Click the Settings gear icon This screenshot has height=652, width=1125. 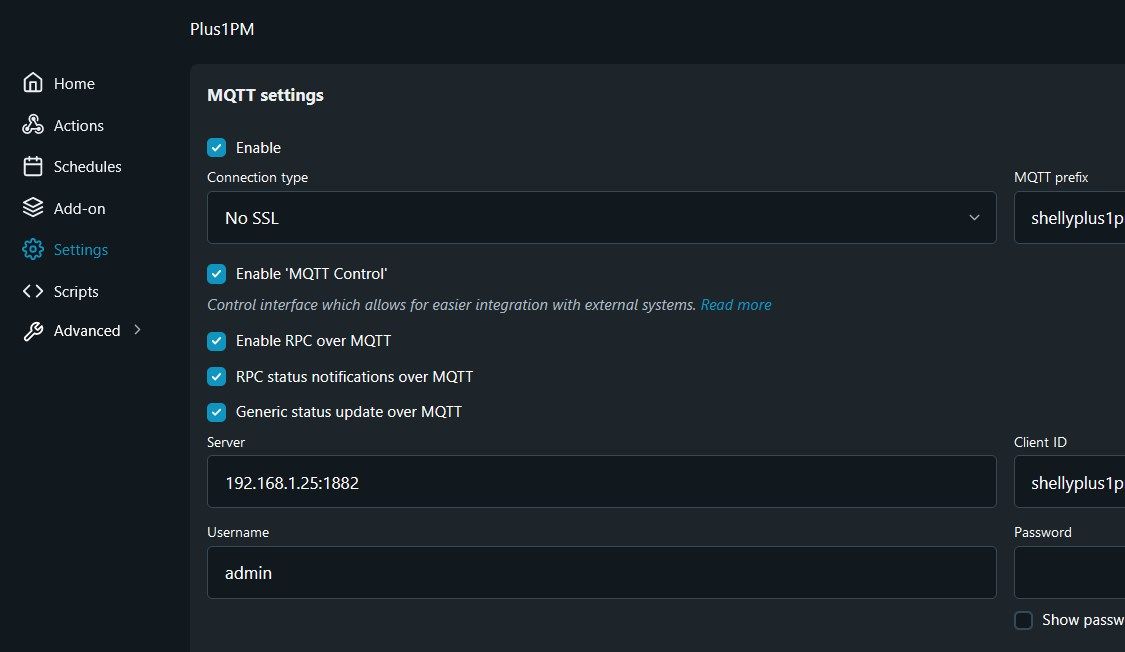point(33,250)
